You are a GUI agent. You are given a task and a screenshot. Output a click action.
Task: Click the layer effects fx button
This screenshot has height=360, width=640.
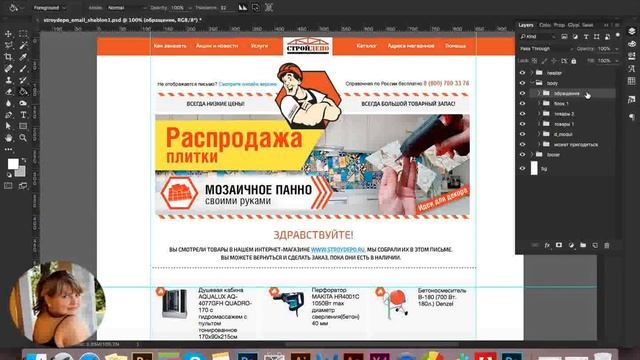(x=547, y=245)
